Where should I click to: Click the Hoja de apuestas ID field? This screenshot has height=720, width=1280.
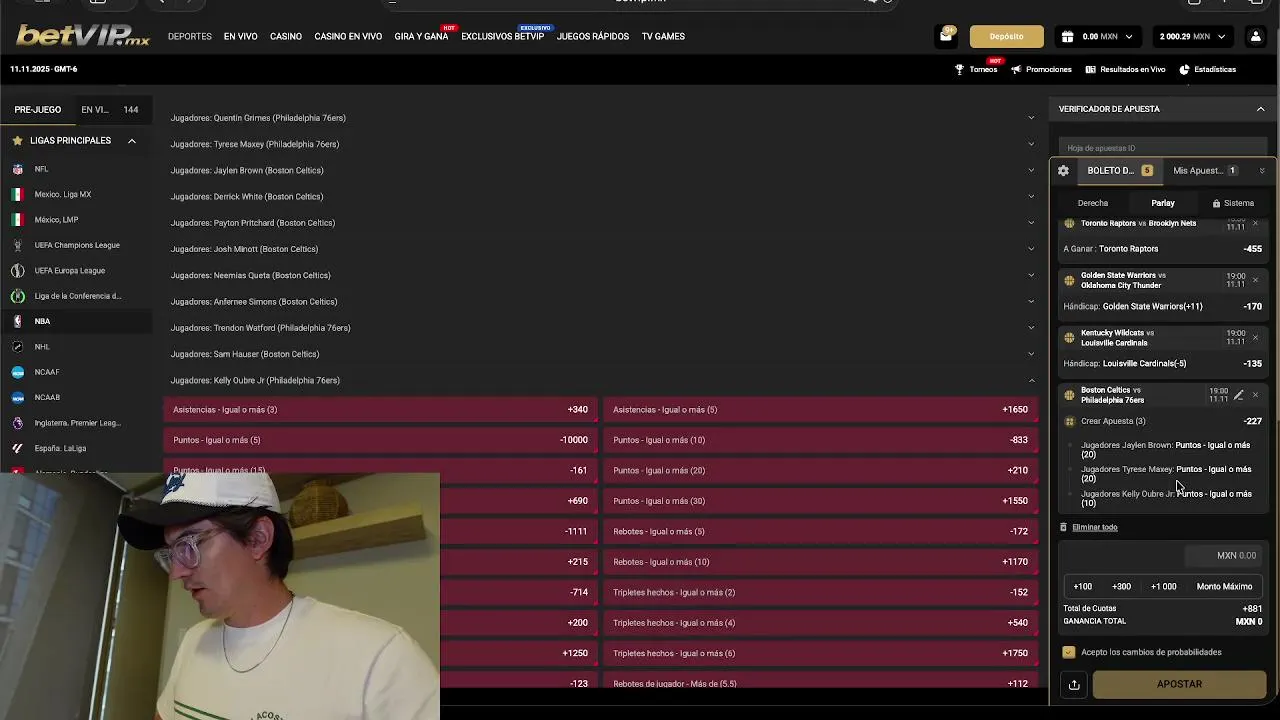click(1162, 148)
